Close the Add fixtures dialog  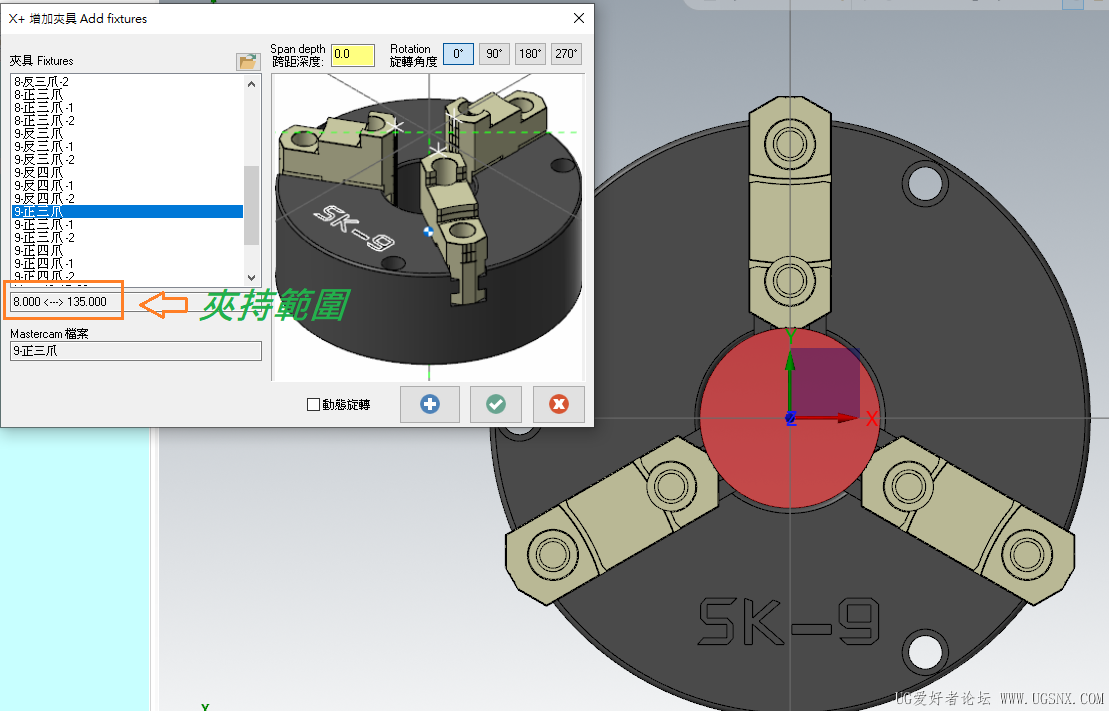[579, 18]
